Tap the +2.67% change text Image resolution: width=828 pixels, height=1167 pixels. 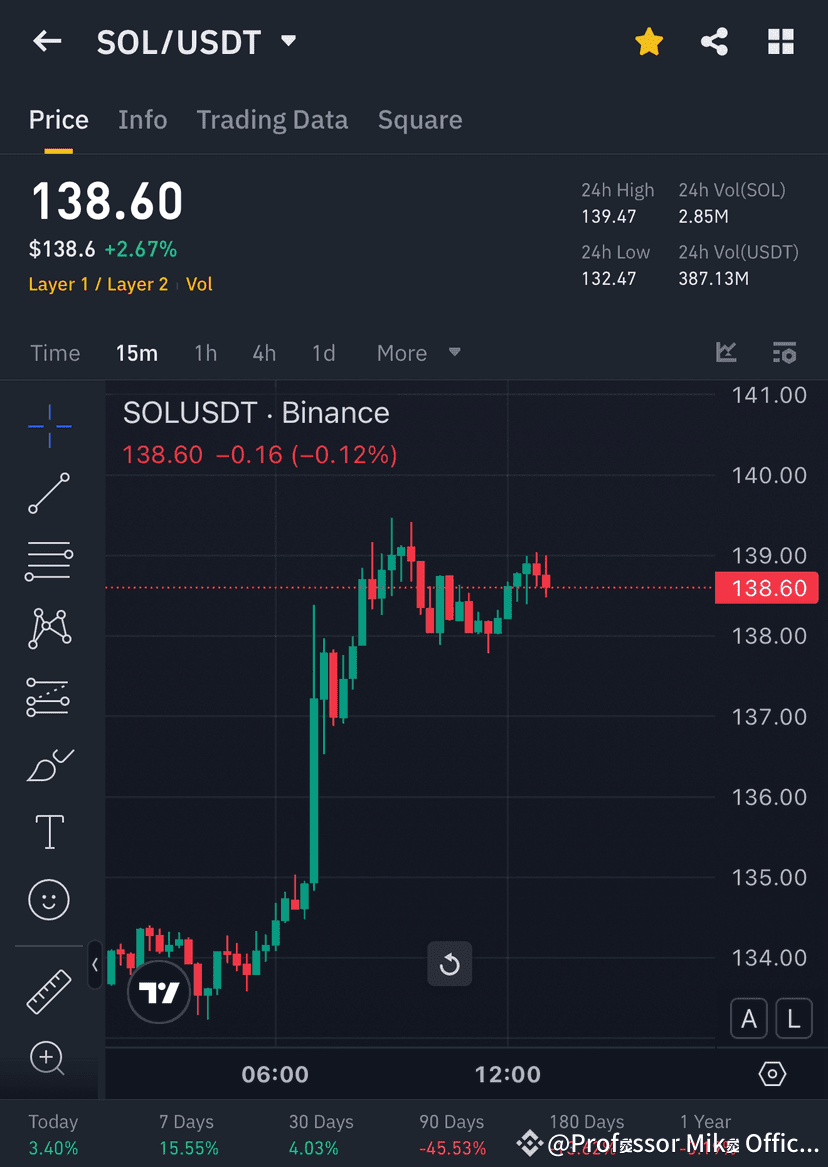(141, 249)
